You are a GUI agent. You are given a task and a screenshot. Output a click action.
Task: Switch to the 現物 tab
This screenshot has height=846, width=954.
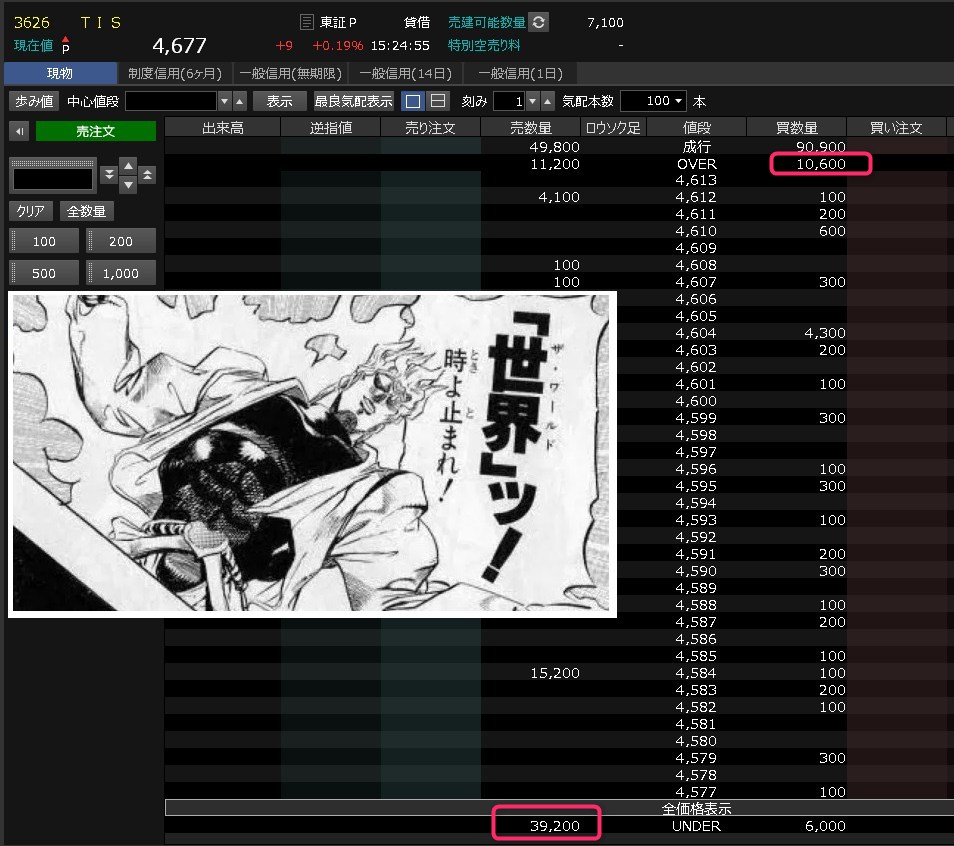60,73
